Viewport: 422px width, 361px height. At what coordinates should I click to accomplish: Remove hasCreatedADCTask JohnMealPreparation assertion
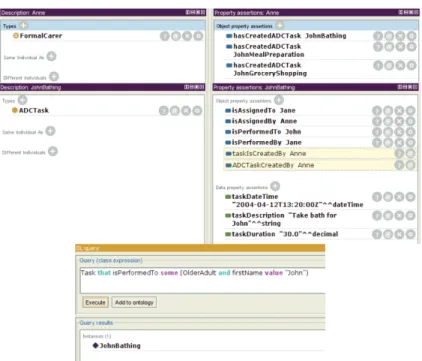(x=400, y=47)
